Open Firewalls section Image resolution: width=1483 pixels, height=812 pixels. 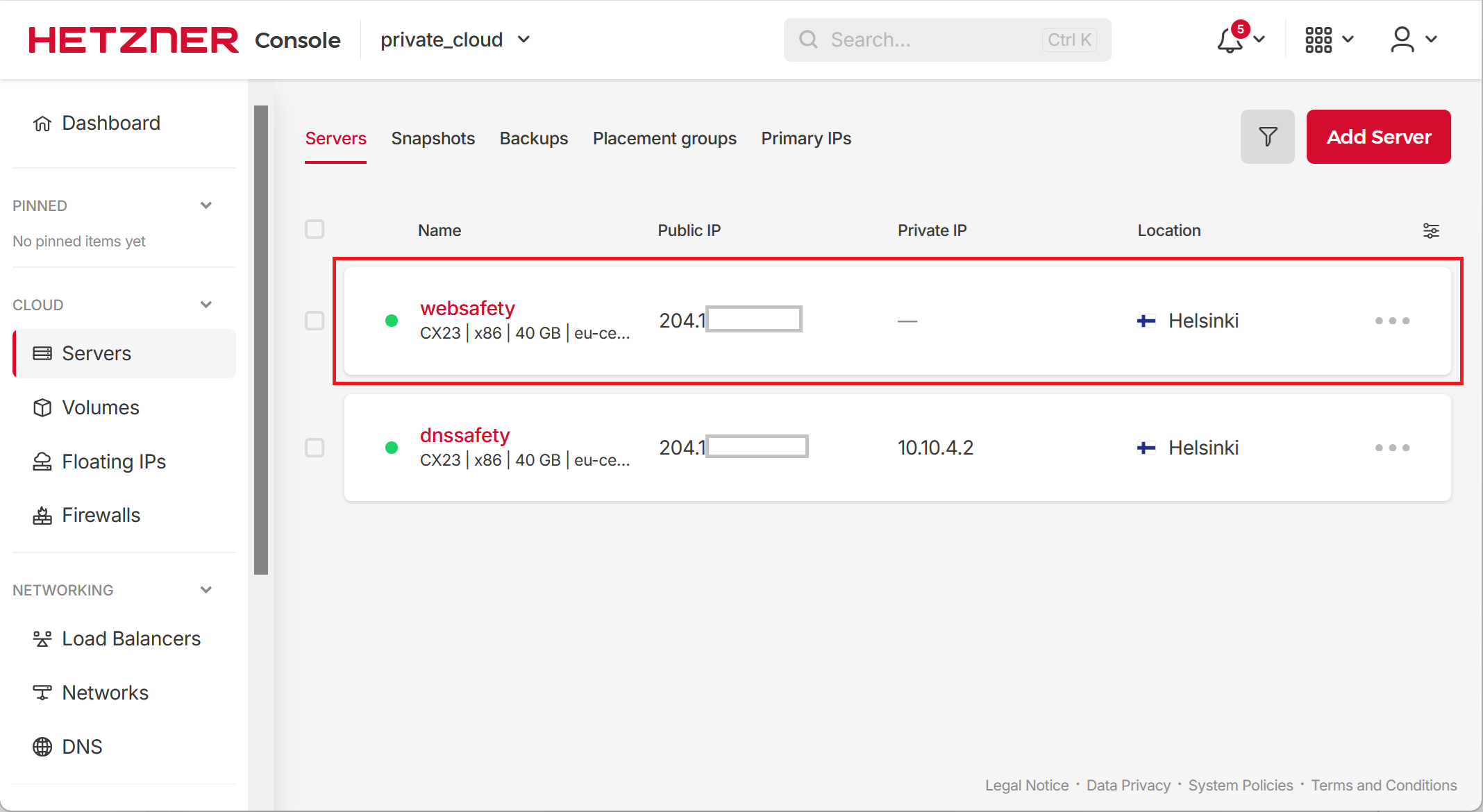point(87,515)
